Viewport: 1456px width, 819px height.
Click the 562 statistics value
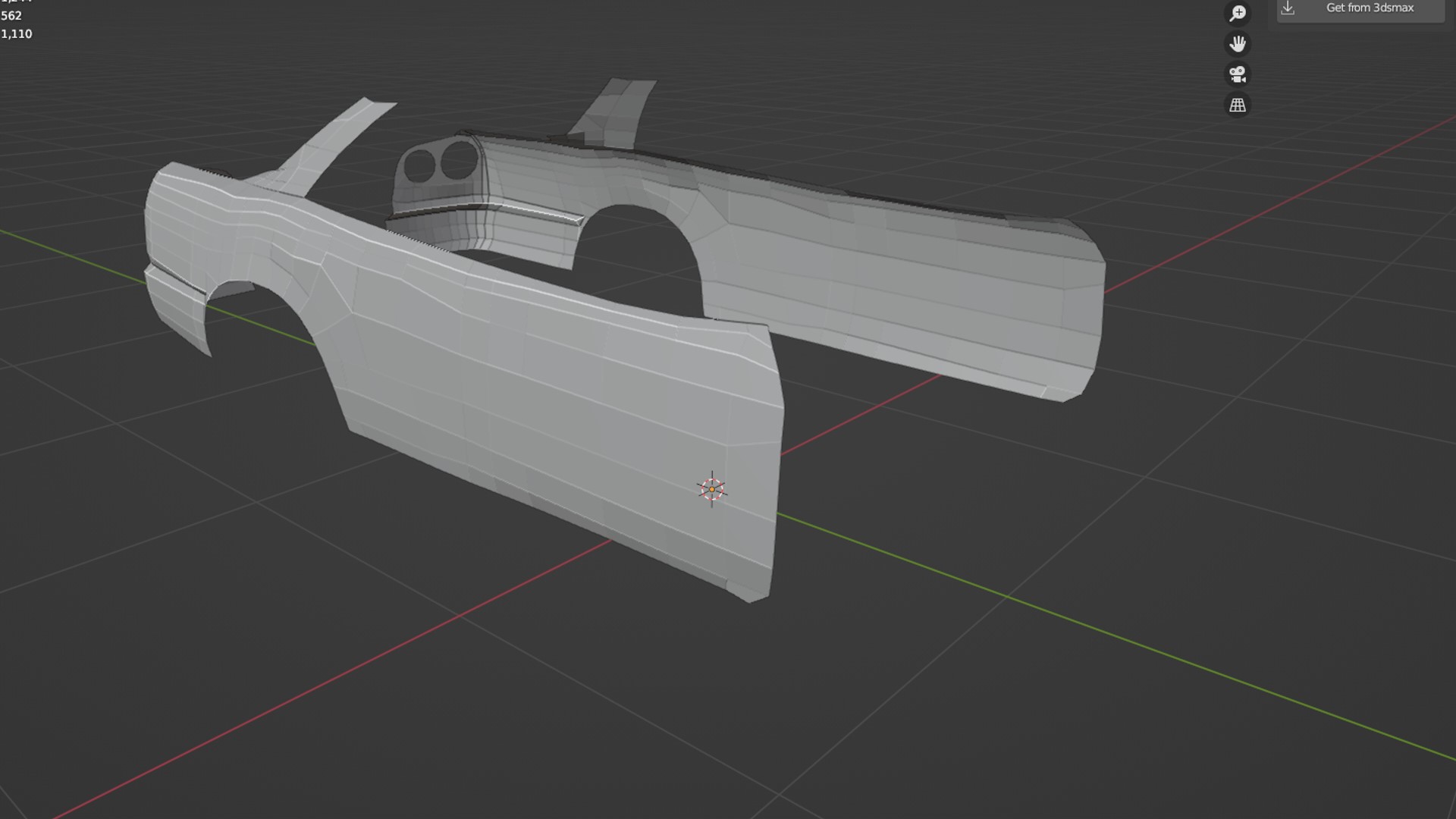[11, 16]
